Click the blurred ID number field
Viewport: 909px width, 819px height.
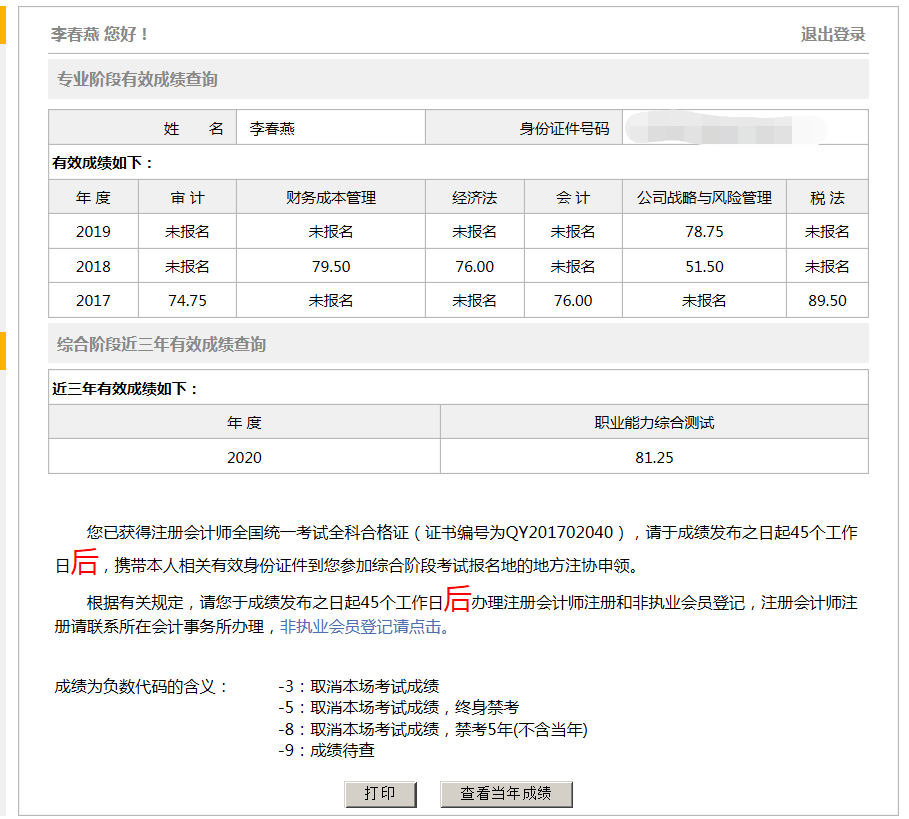click(744, 129)
